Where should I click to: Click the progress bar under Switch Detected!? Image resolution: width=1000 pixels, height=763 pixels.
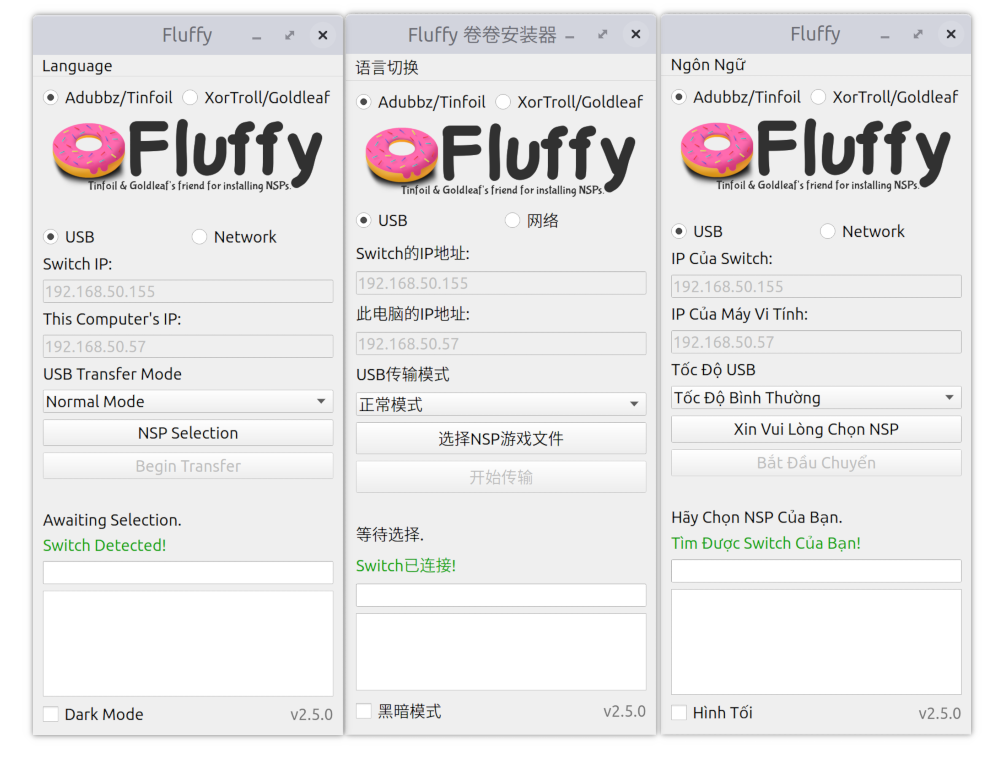[x=188, y=572]
